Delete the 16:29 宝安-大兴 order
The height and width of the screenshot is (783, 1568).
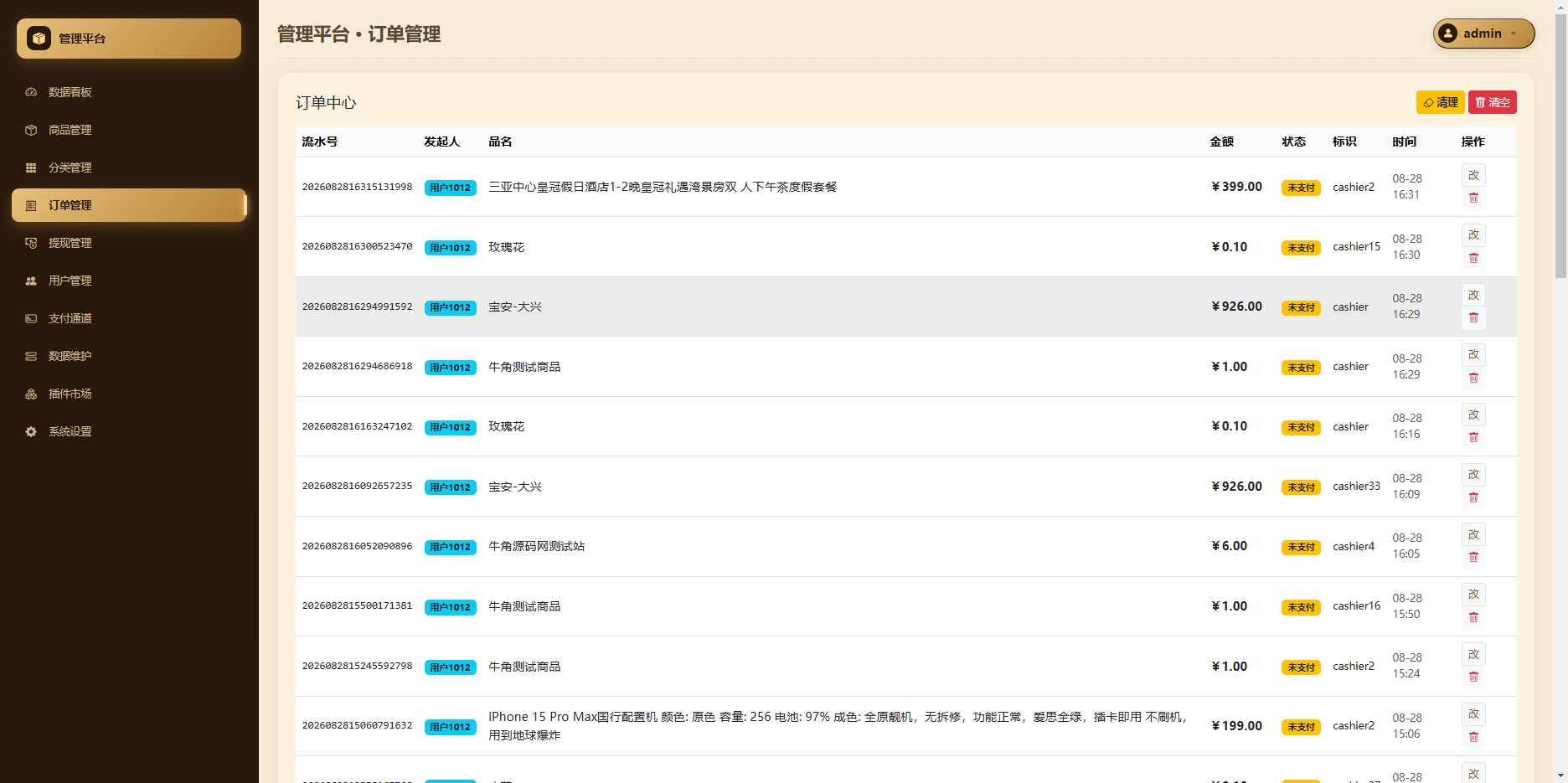(1473, 318)
